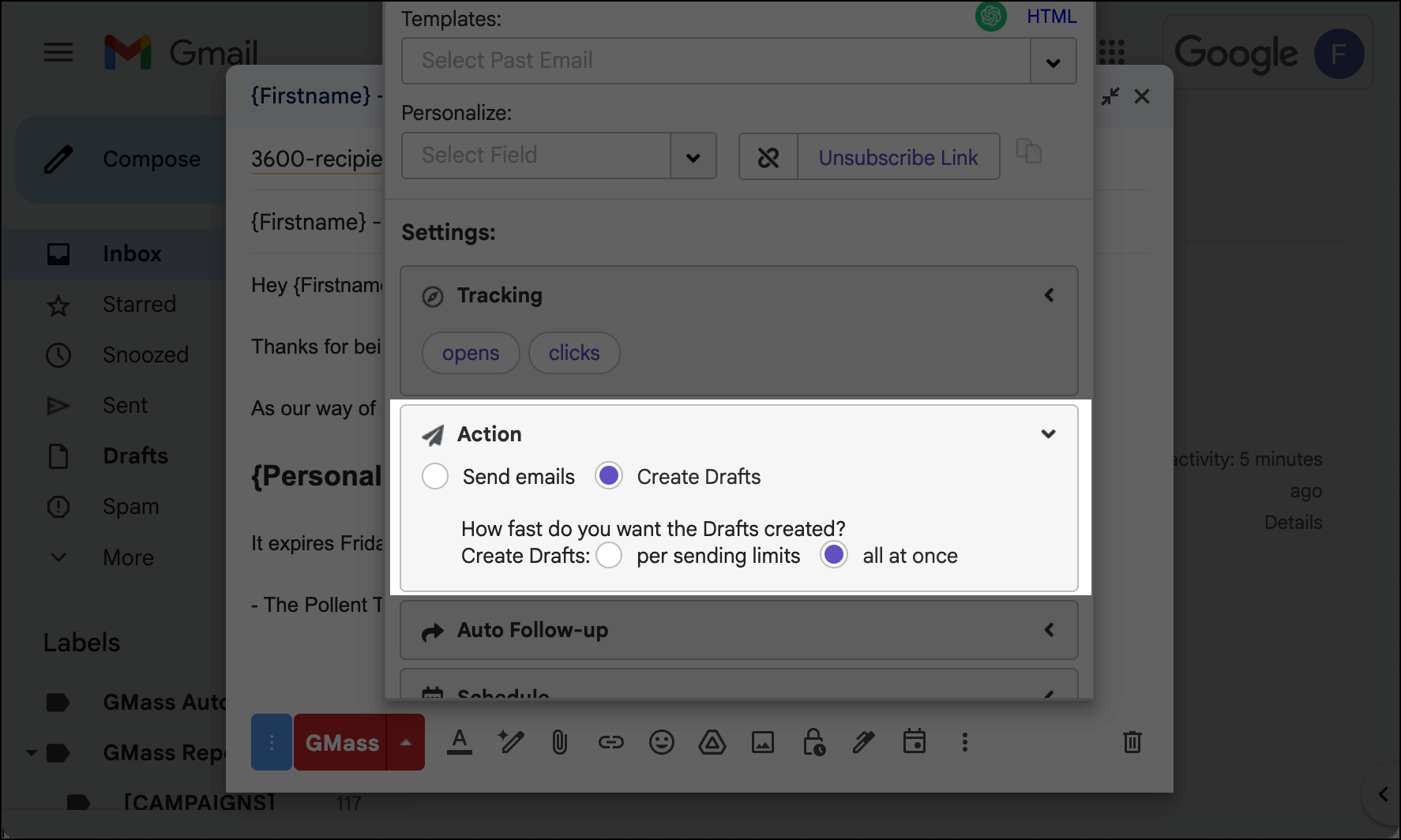Expand the Auto Follow-up section chevron
Viewport: 1401px width, 840px height.
[1049, 630]
